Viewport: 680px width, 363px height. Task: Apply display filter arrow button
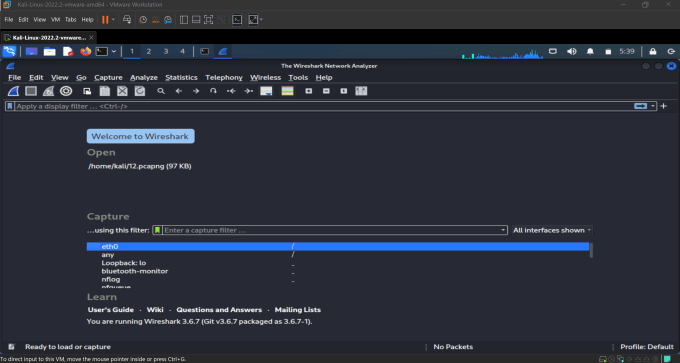641,106
